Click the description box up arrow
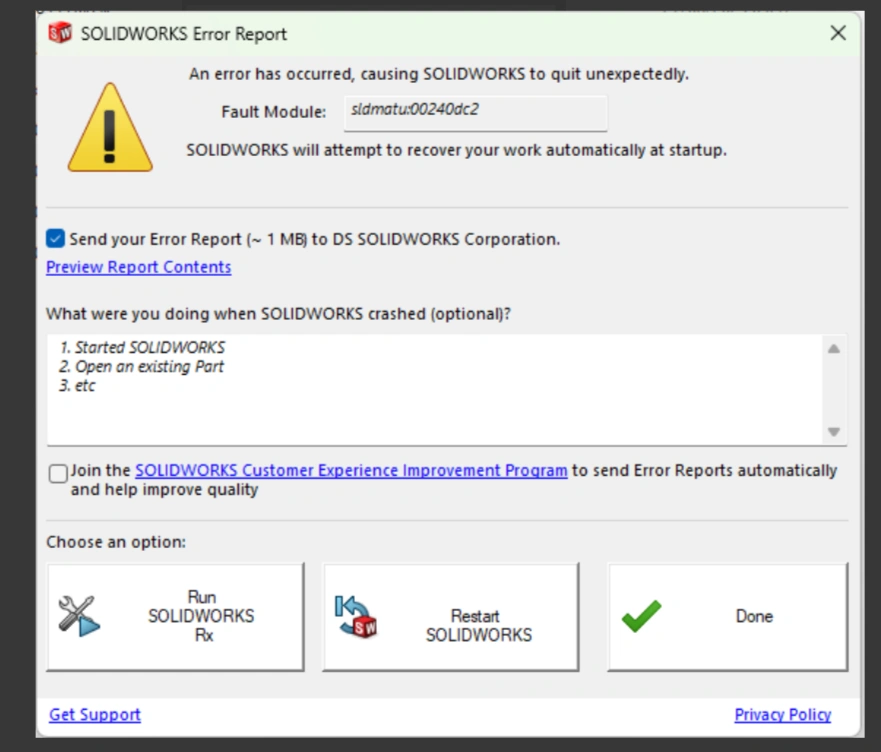 click(x=834, y=349)
